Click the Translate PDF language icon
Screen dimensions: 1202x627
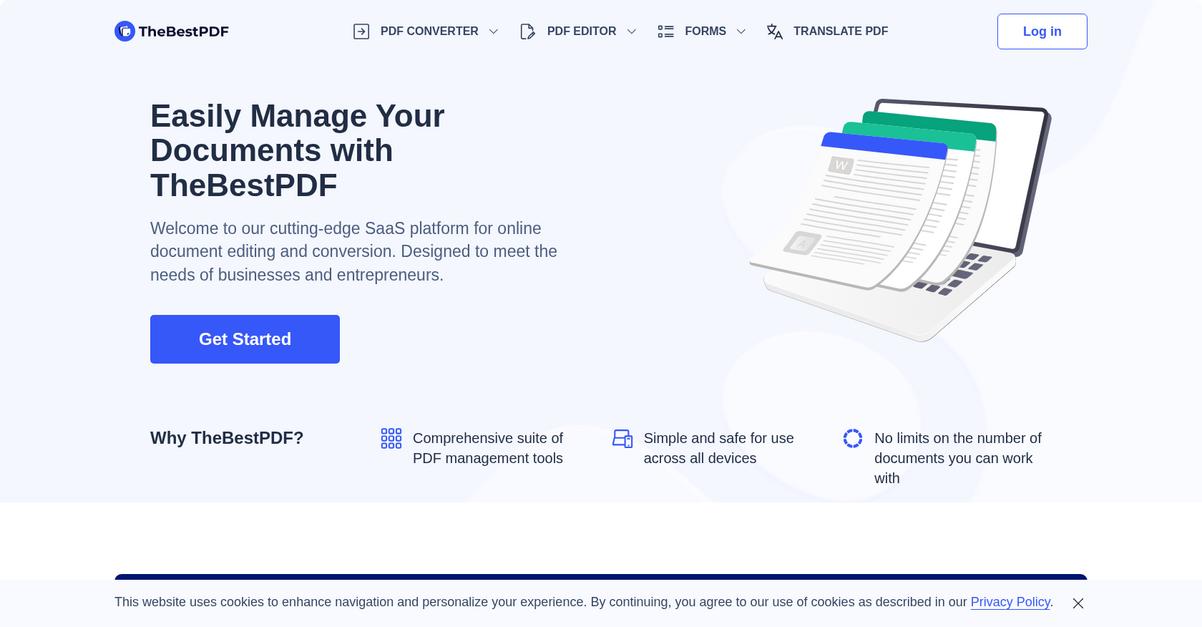(x=775, y=31)
